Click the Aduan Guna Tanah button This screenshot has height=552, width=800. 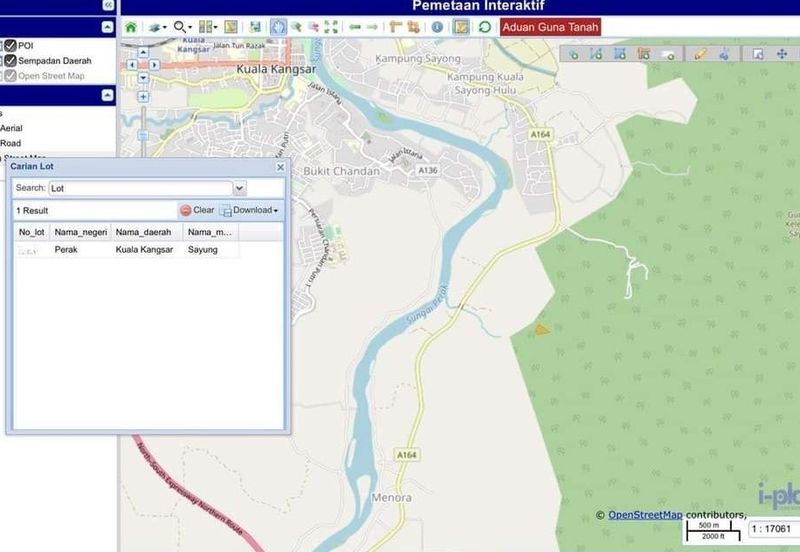pos(550,27)
